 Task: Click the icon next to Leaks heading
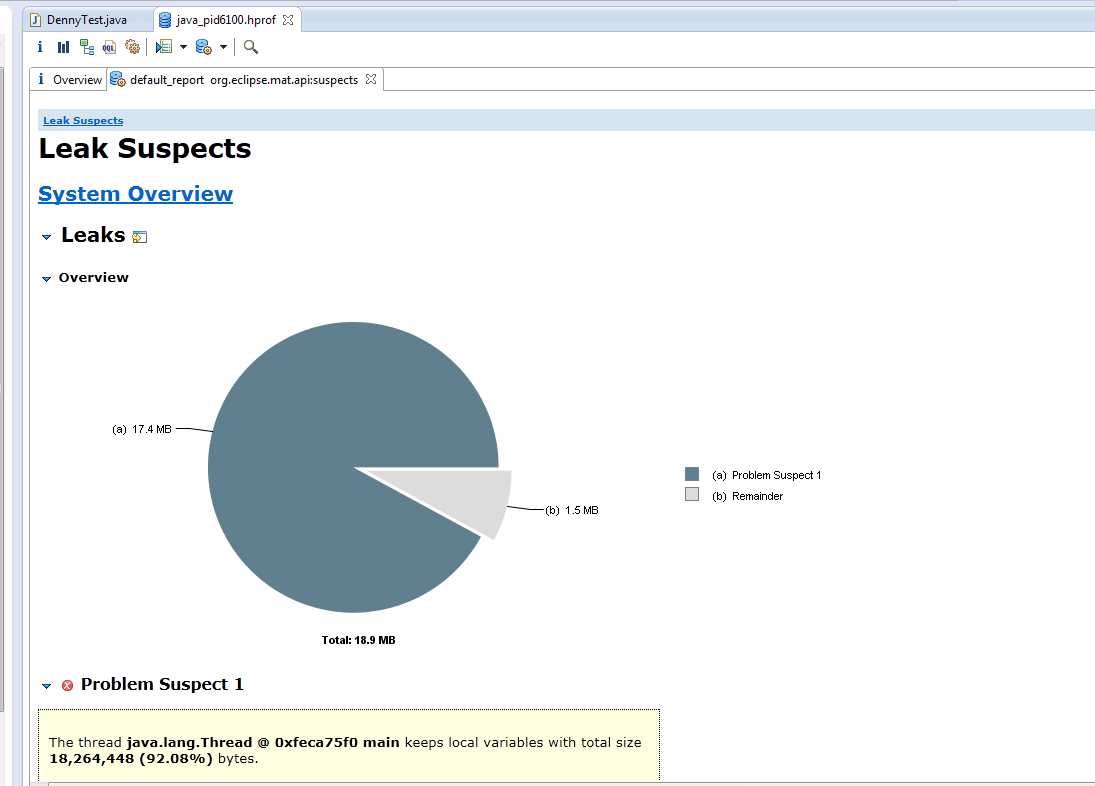coord(140,237)
